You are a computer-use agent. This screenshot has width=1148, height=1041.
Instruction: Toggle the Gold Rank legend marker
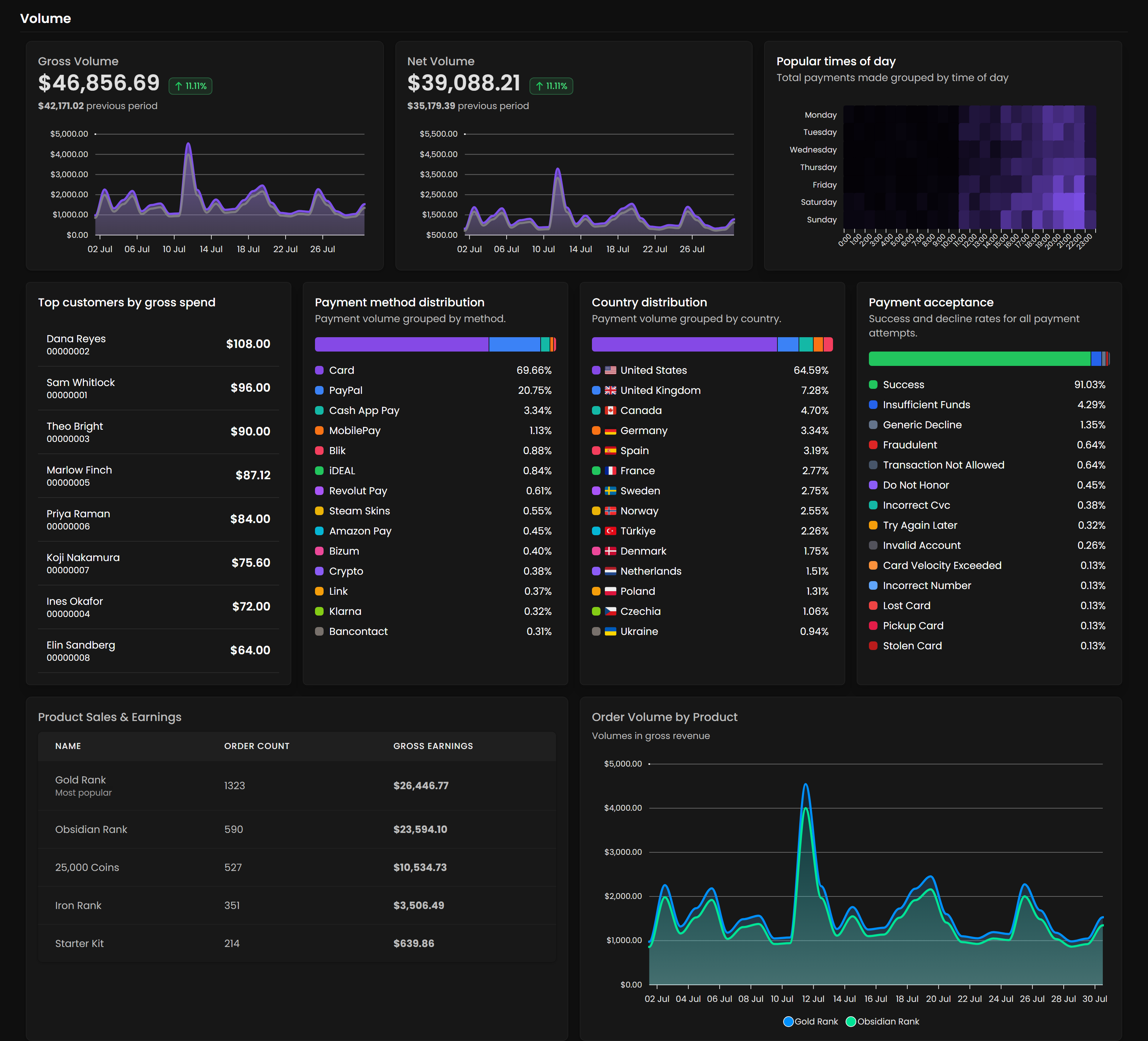[x=788, y=1022]
